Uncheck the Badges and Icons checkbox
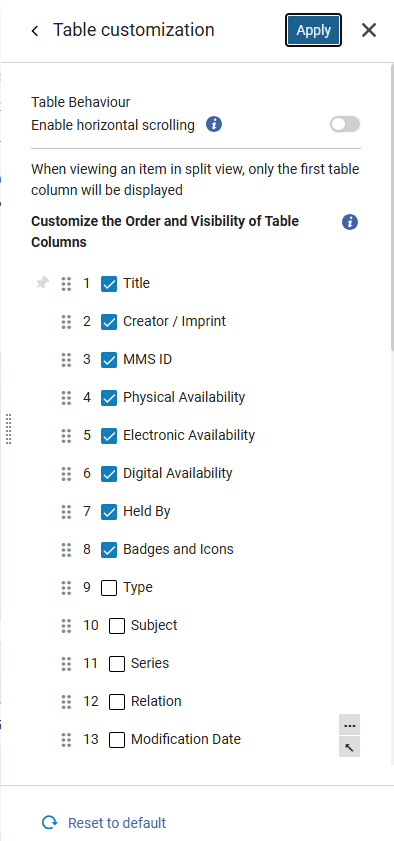The image size is (394, 841). click(109, 550)
